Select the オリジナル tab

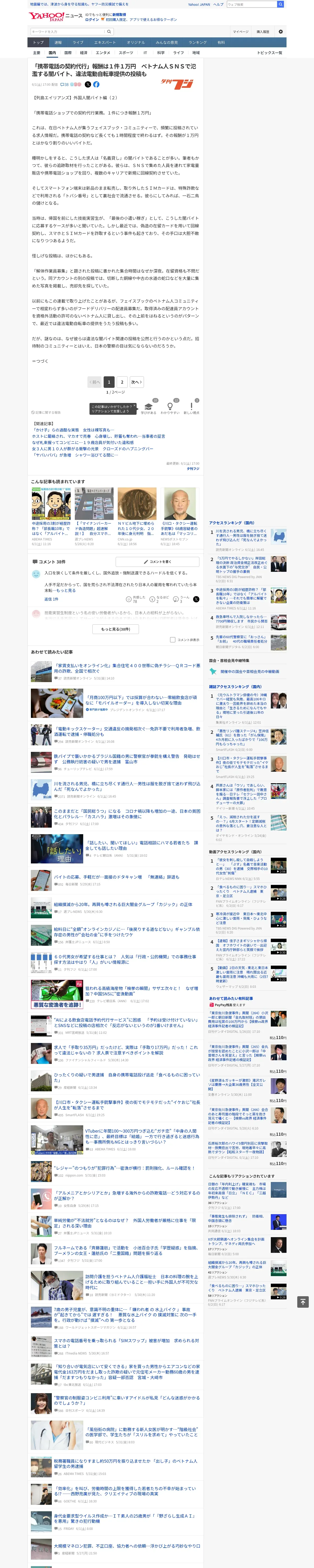click(x=136, y=43)
